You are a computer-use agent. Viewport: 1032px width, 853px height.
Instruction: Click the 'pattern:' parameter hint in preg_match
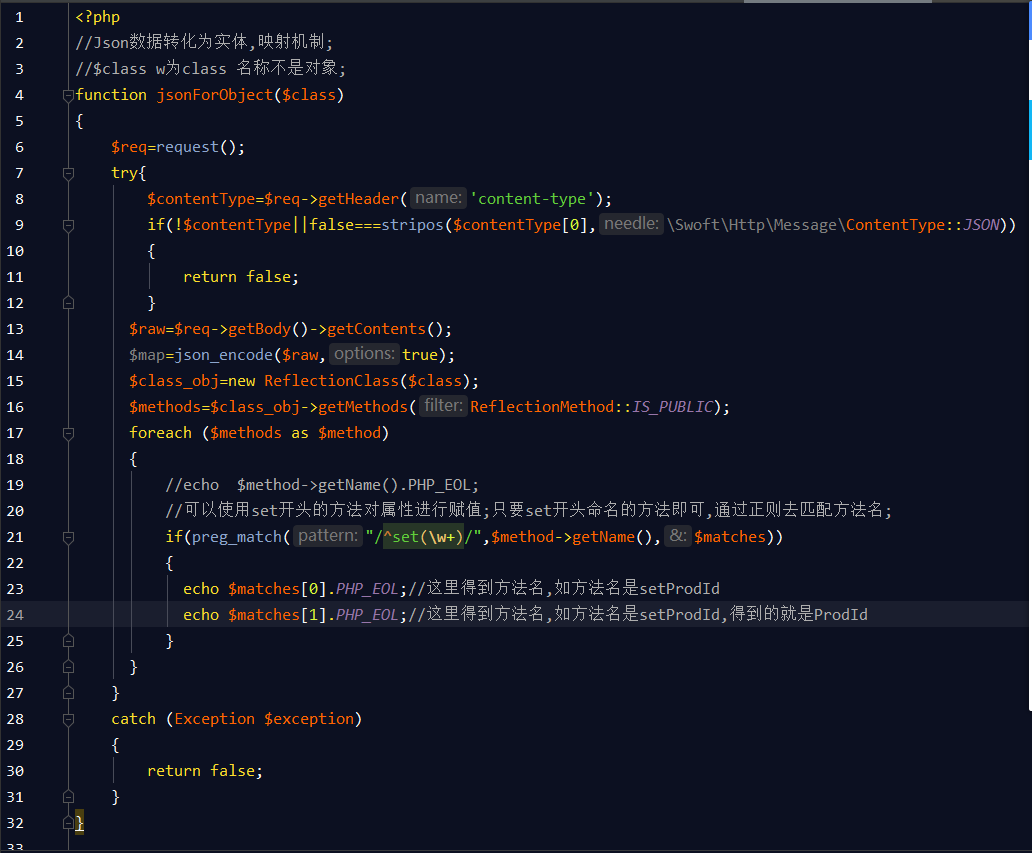pyautogui.click(x=328, y=536)
